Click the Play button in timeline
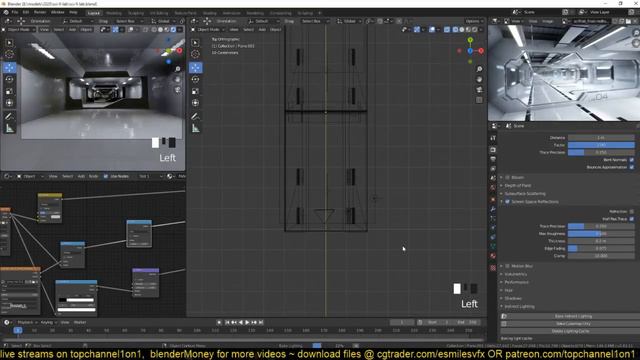640x360 pixels. click(247, 322)
